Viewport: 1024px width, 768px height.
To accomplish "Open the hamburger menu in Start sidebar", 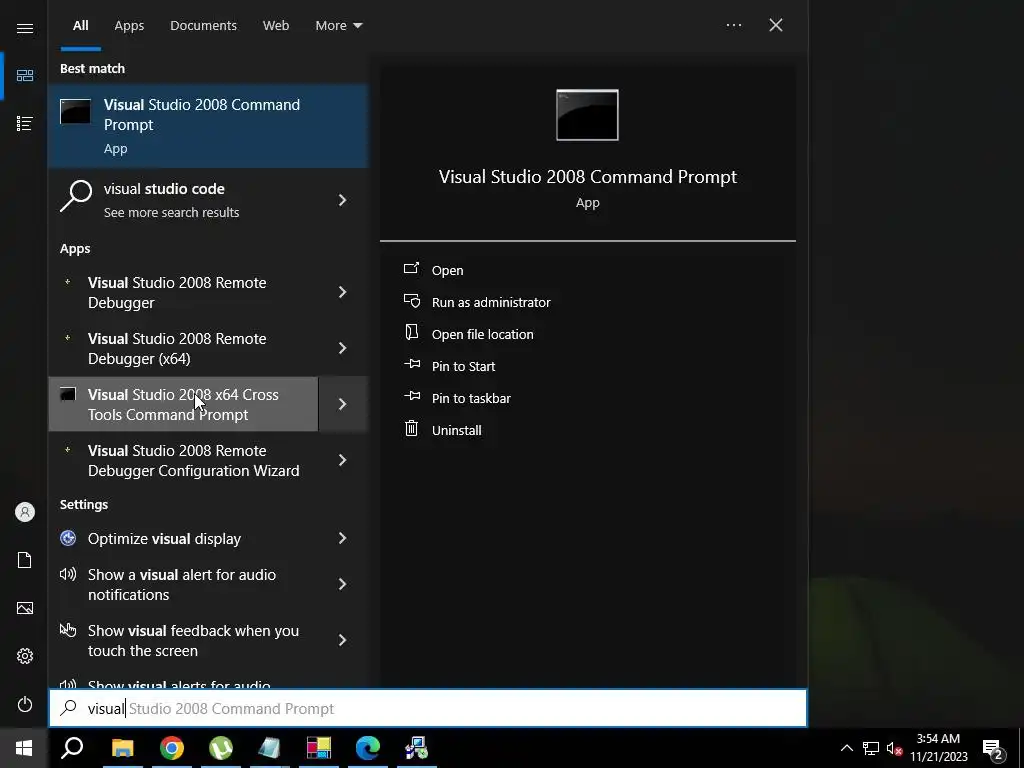I will click(25, 28).
